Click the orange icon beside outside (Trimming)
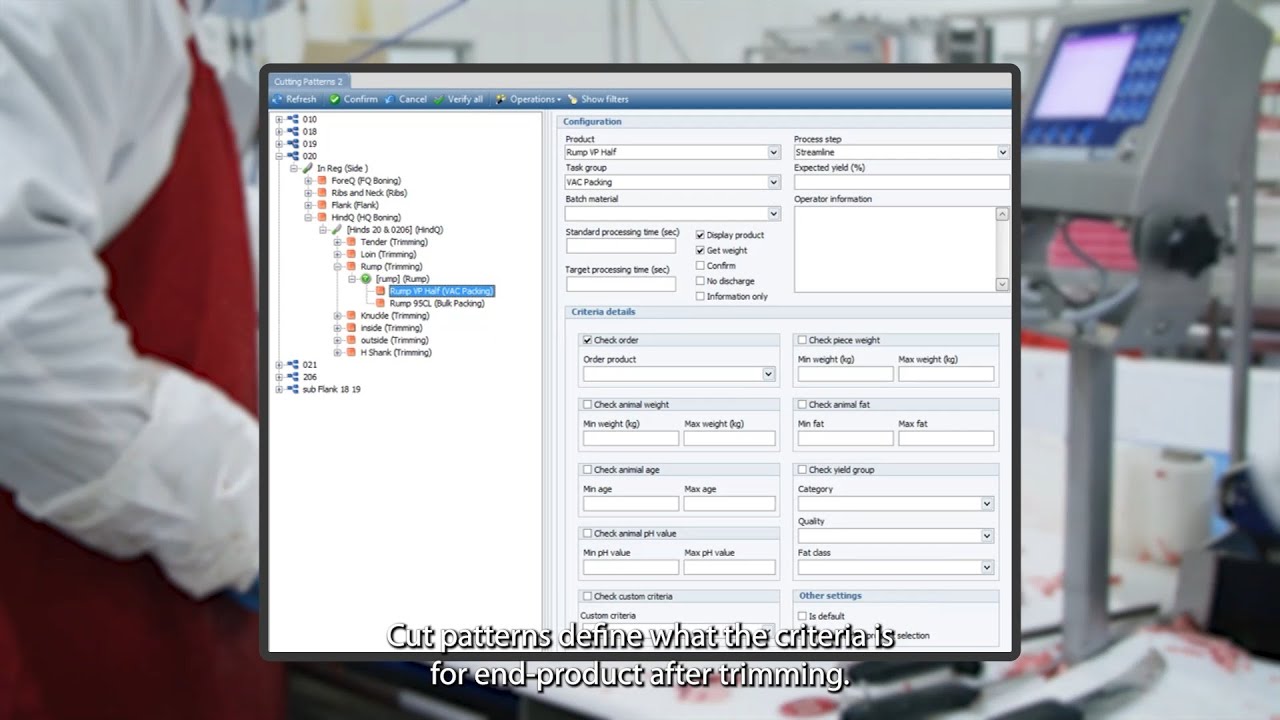 tap(351, 340)
